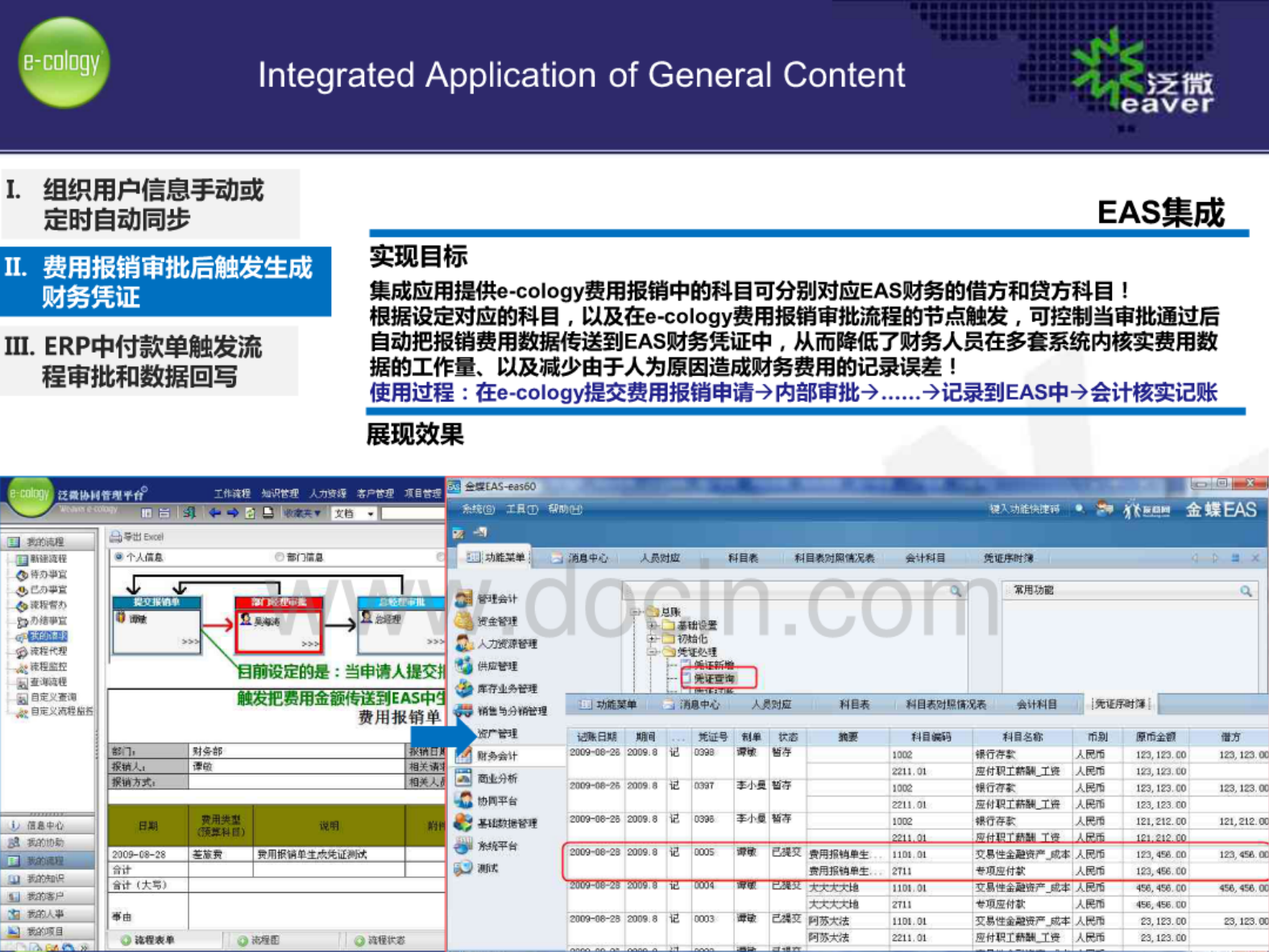Viewport: 1269px width, 952px height.
Task: Open the 文档 search type dropdown
Action: click(354, 513)
